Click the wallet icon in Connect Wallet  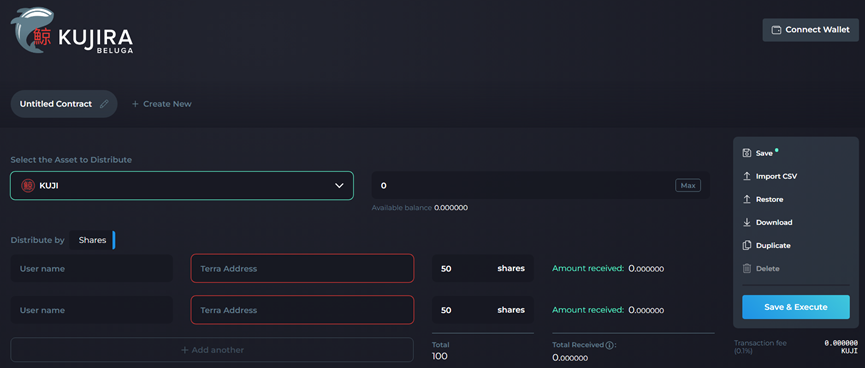[776, 30]
